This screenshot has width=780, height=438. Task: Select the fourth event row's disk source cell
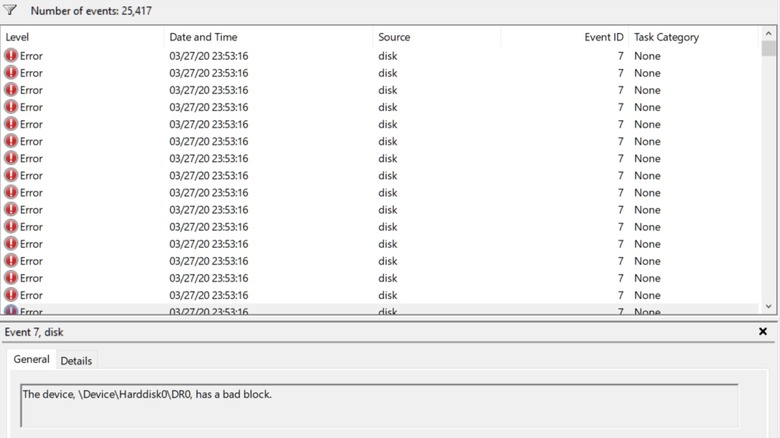[388, 107]
